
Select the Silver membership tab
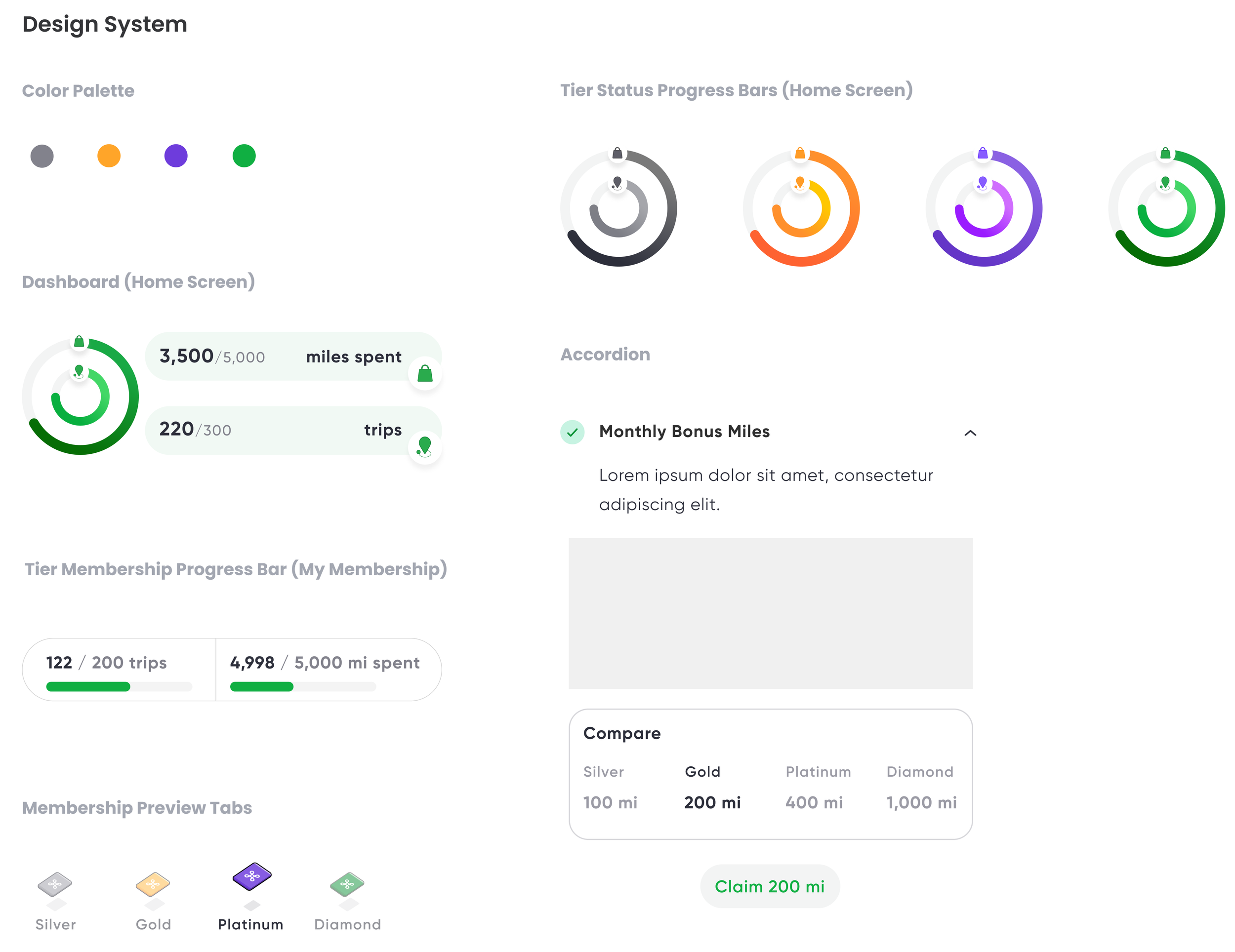point(55,901)
